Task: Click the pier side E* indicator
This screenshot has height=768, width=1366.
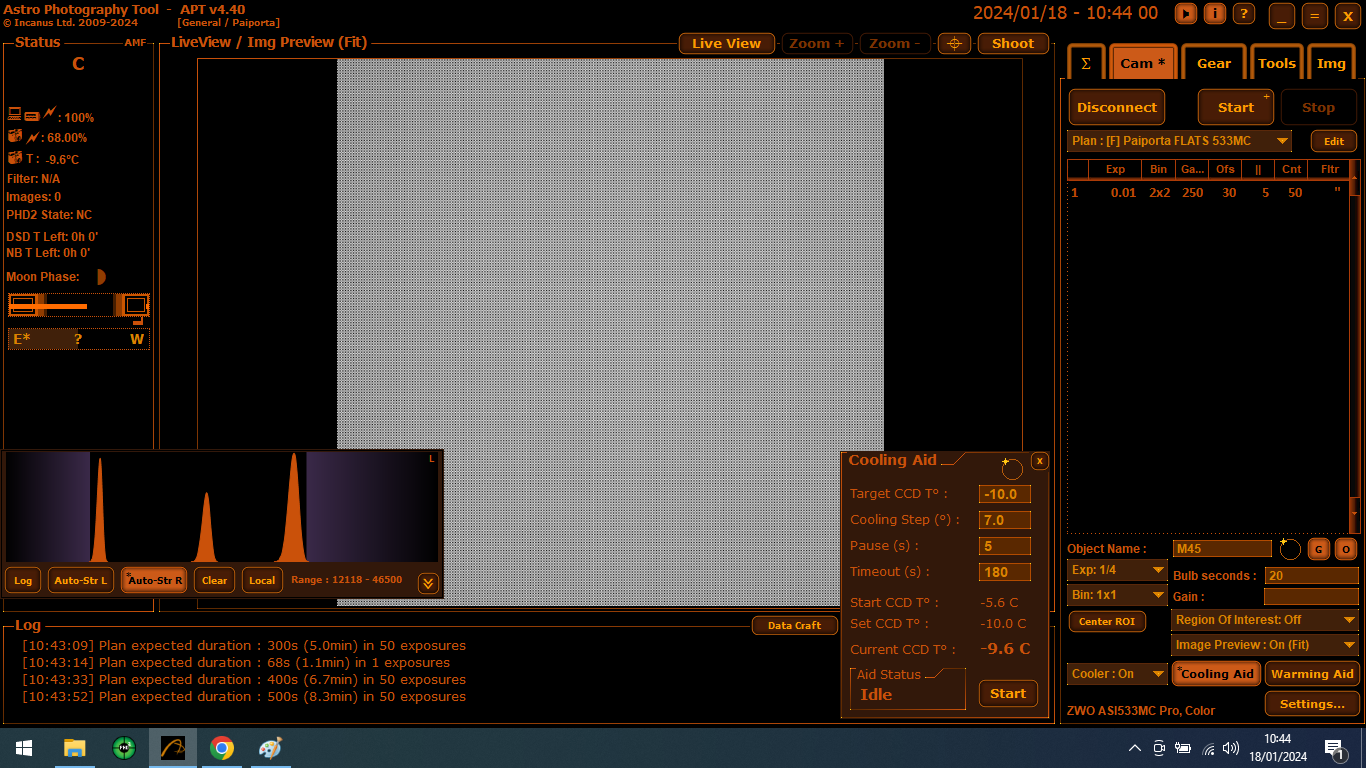Action: pyautogui.click(x=22, y=339)
